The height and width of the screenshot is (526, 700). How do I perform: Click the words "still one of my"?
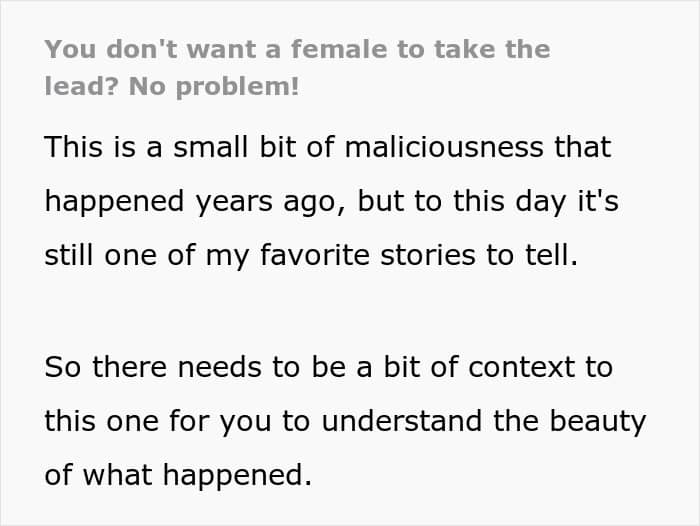point(146,256)
